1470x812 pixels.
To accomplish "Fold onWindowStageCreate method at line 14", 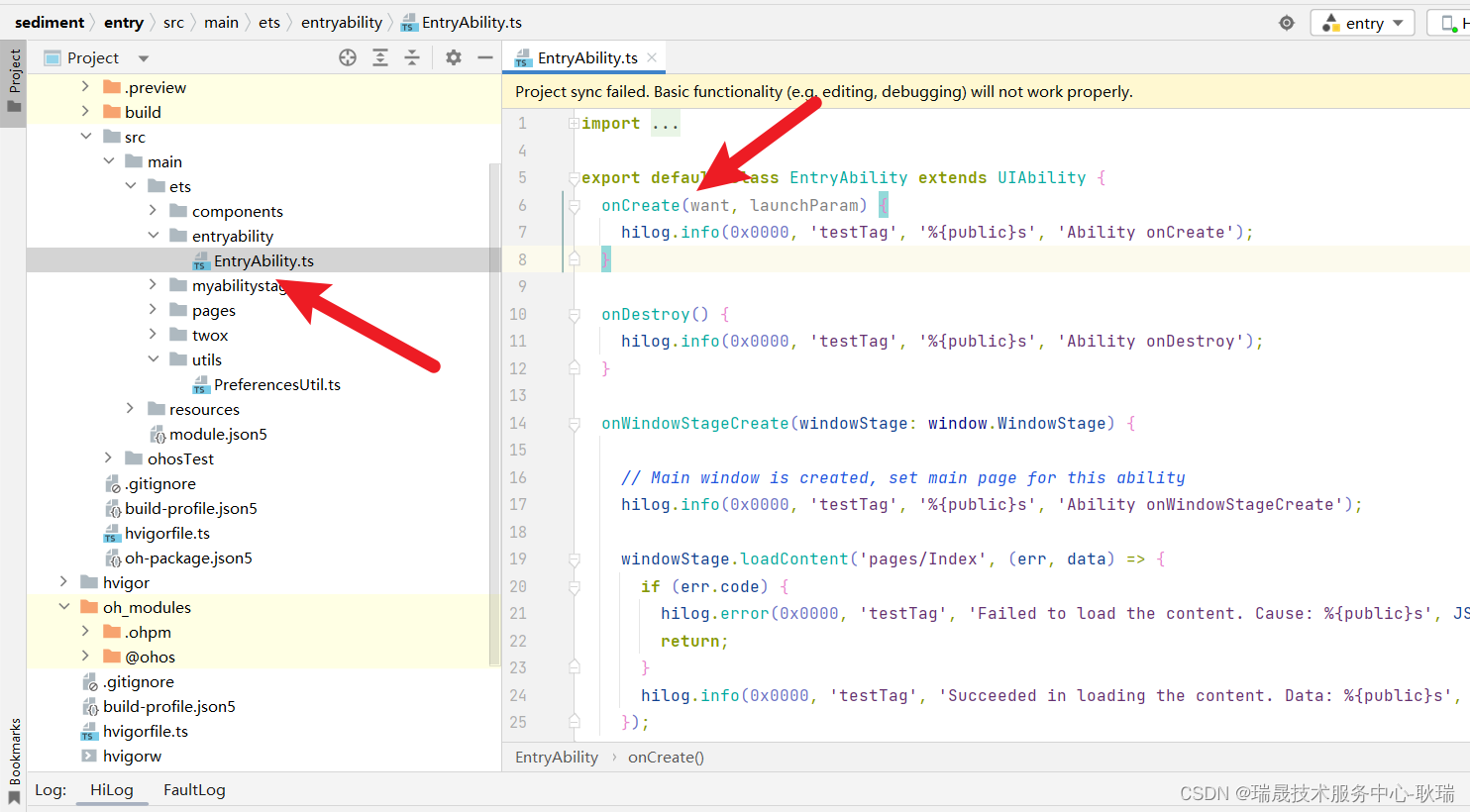I will (x=574, y=423).
